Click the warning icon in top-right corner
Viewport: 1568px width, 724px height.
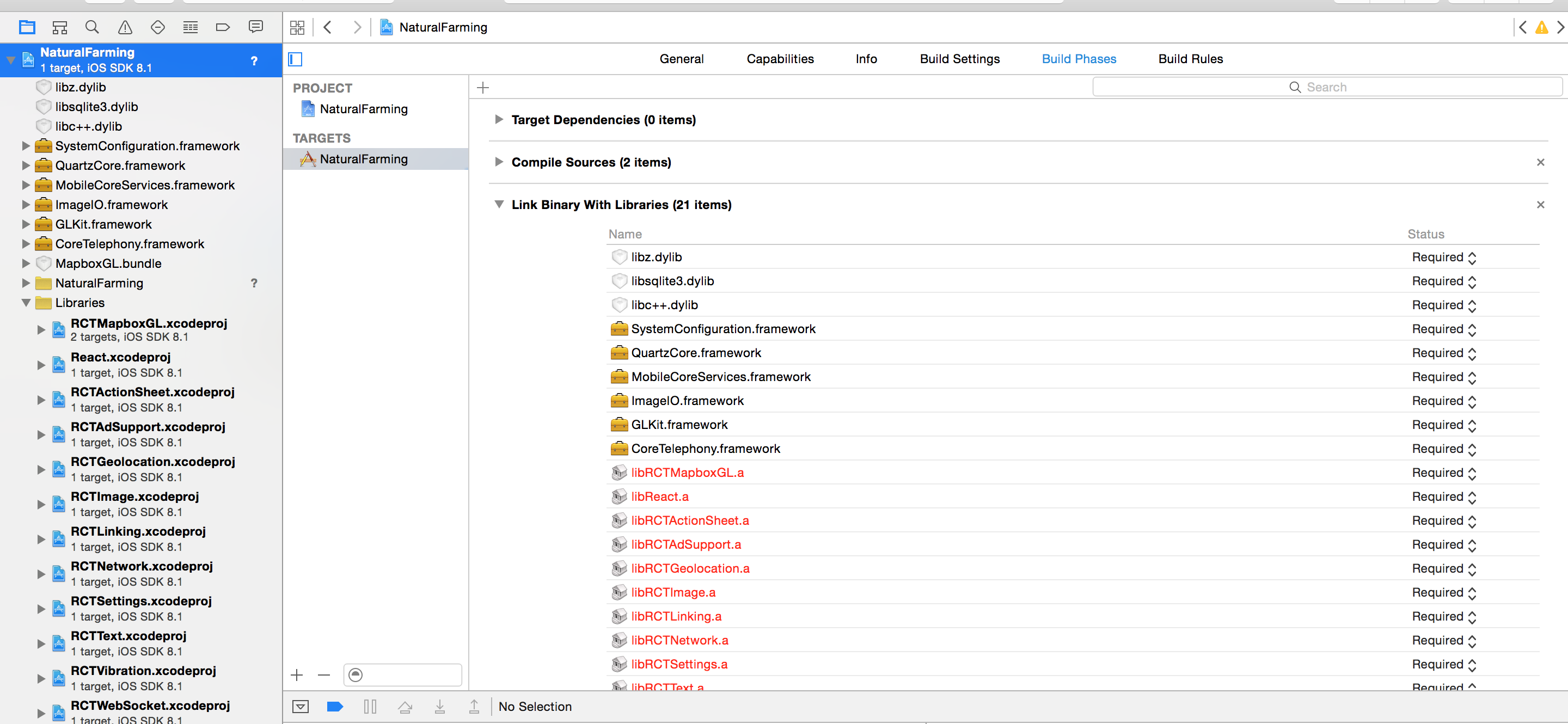tap(1542, 27)
